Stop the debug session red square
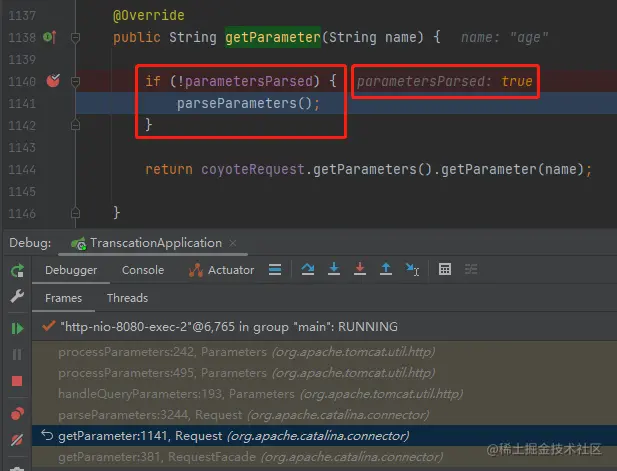The image size is (617, 471). 17,381
